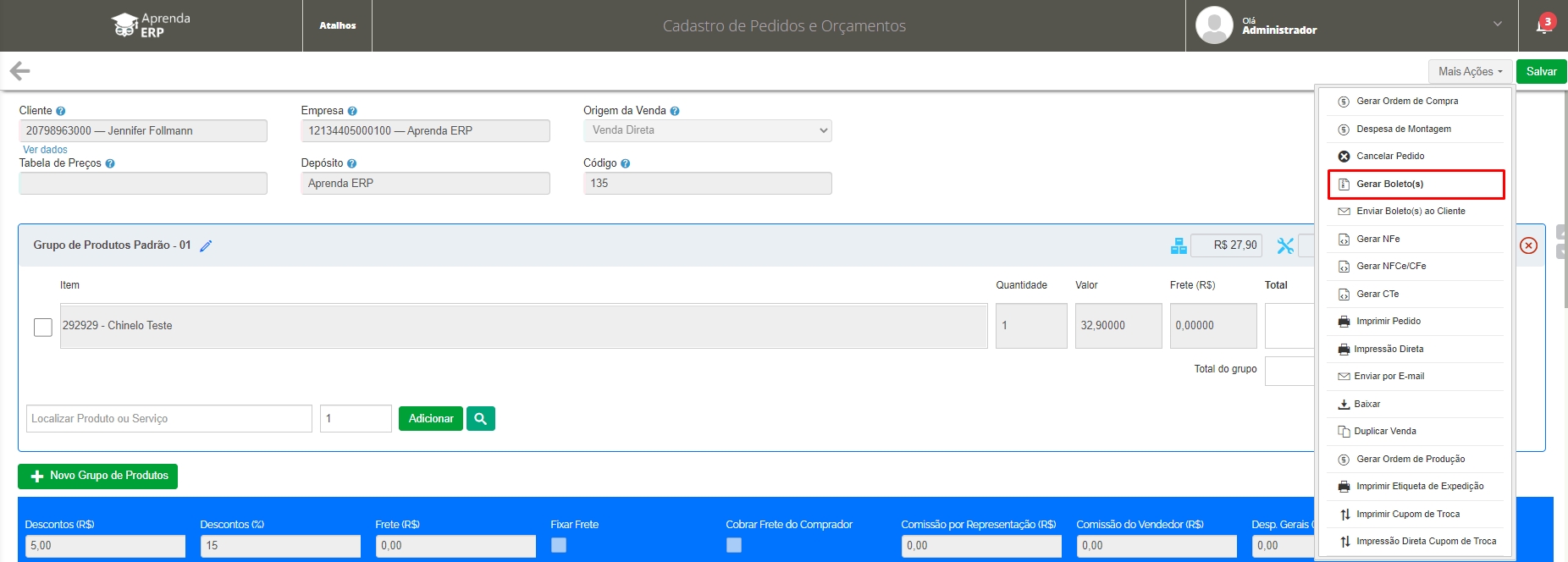Enable Cobrar Frete do Comprador checkbox
1568x562 pixels.
coord(734,545)
